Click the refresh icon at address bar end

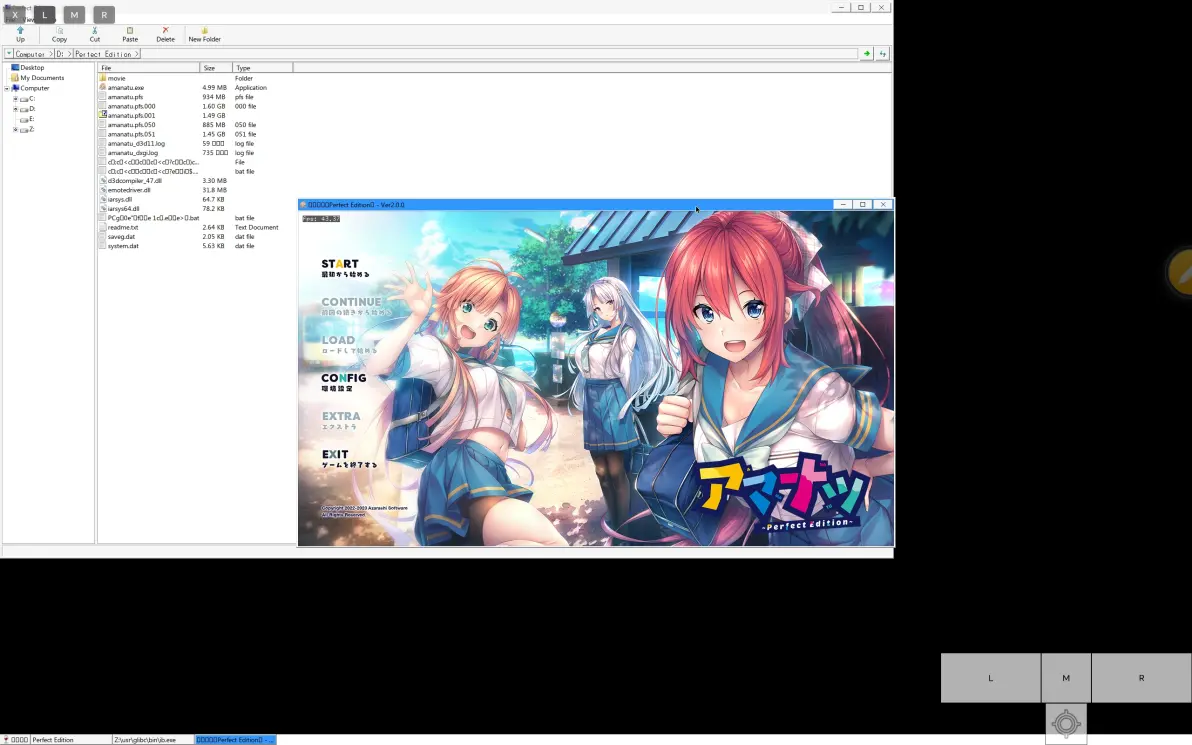883,54
